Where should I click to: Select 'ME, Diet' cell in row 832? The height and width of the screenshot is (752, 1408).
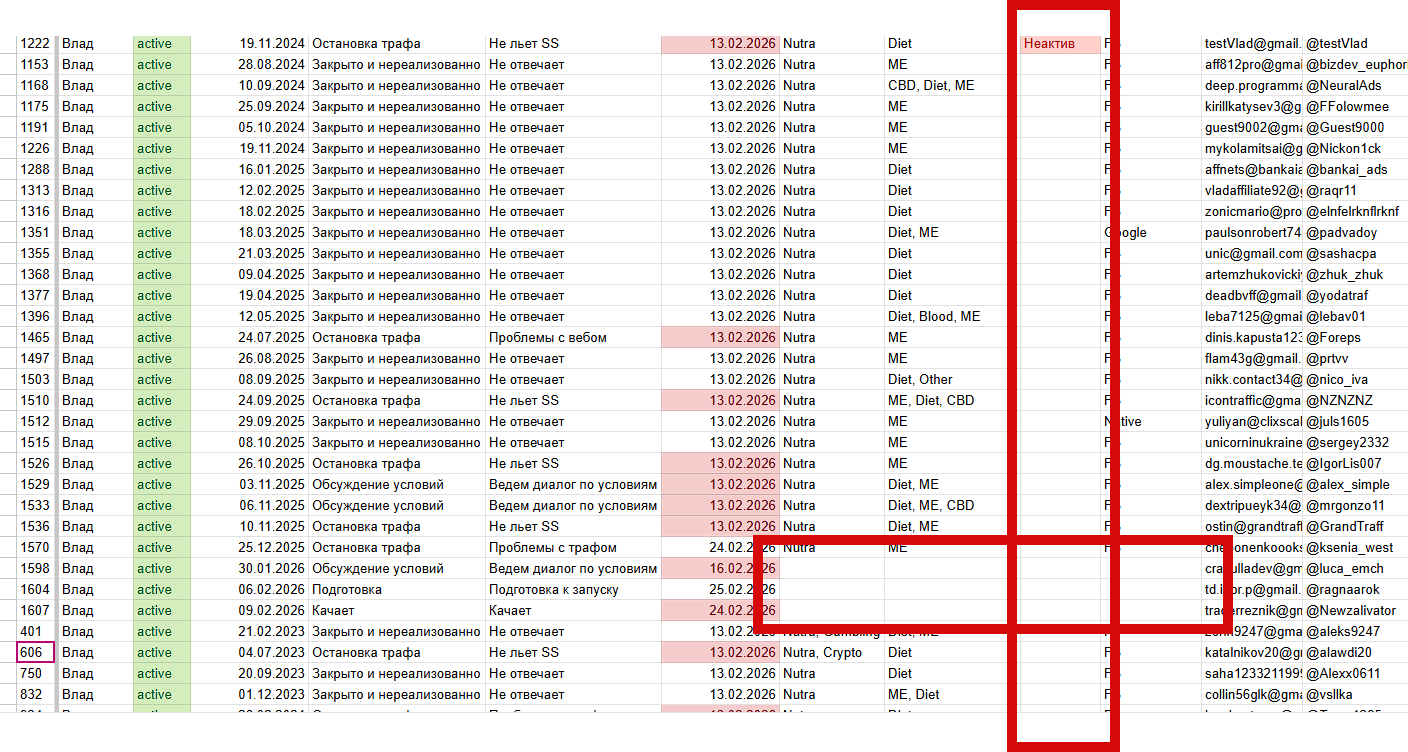coord(951,695)
